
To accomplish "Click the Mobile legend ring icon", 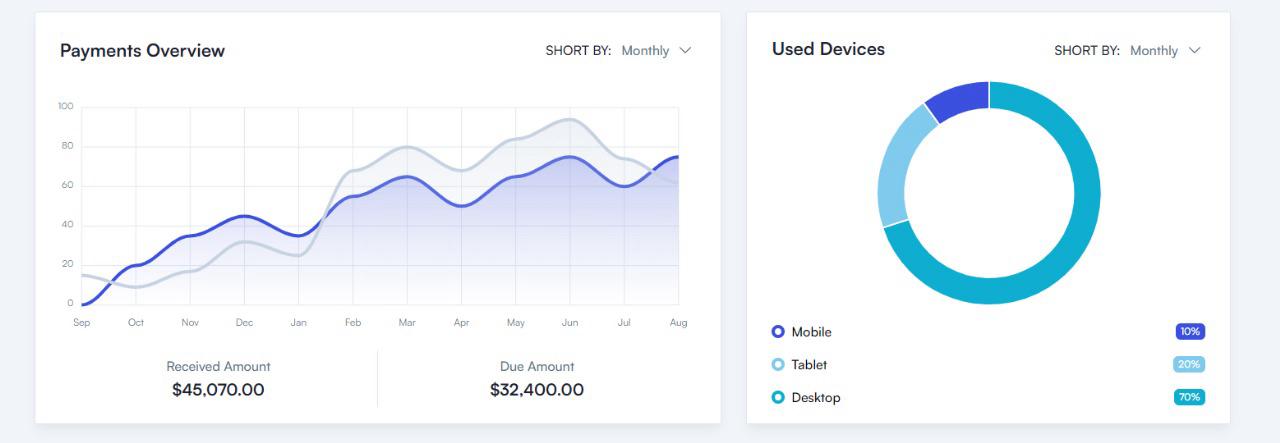I will pos(778,332).
